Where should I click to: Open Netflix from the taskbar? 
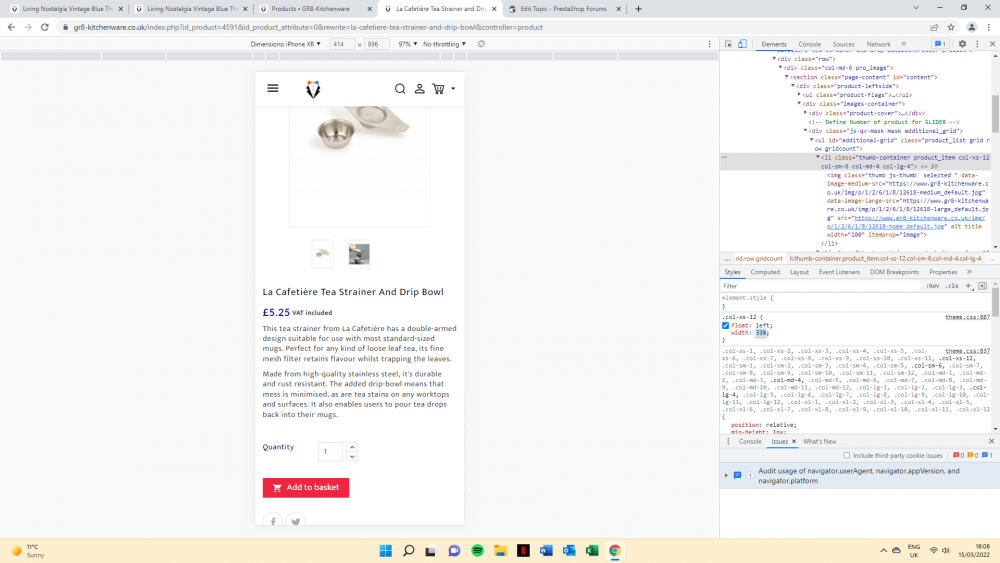(x=523, y=550)
